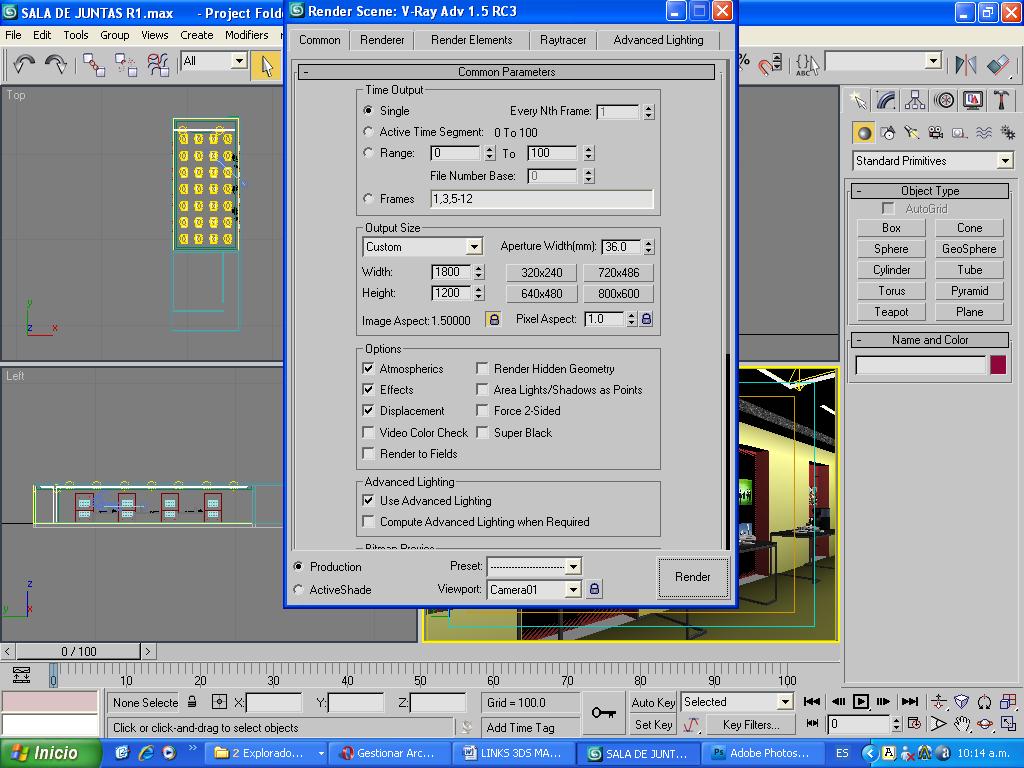Open the Hierarchy command panel tab
Screen dimensions: 1024x768
tap(915, 100)
